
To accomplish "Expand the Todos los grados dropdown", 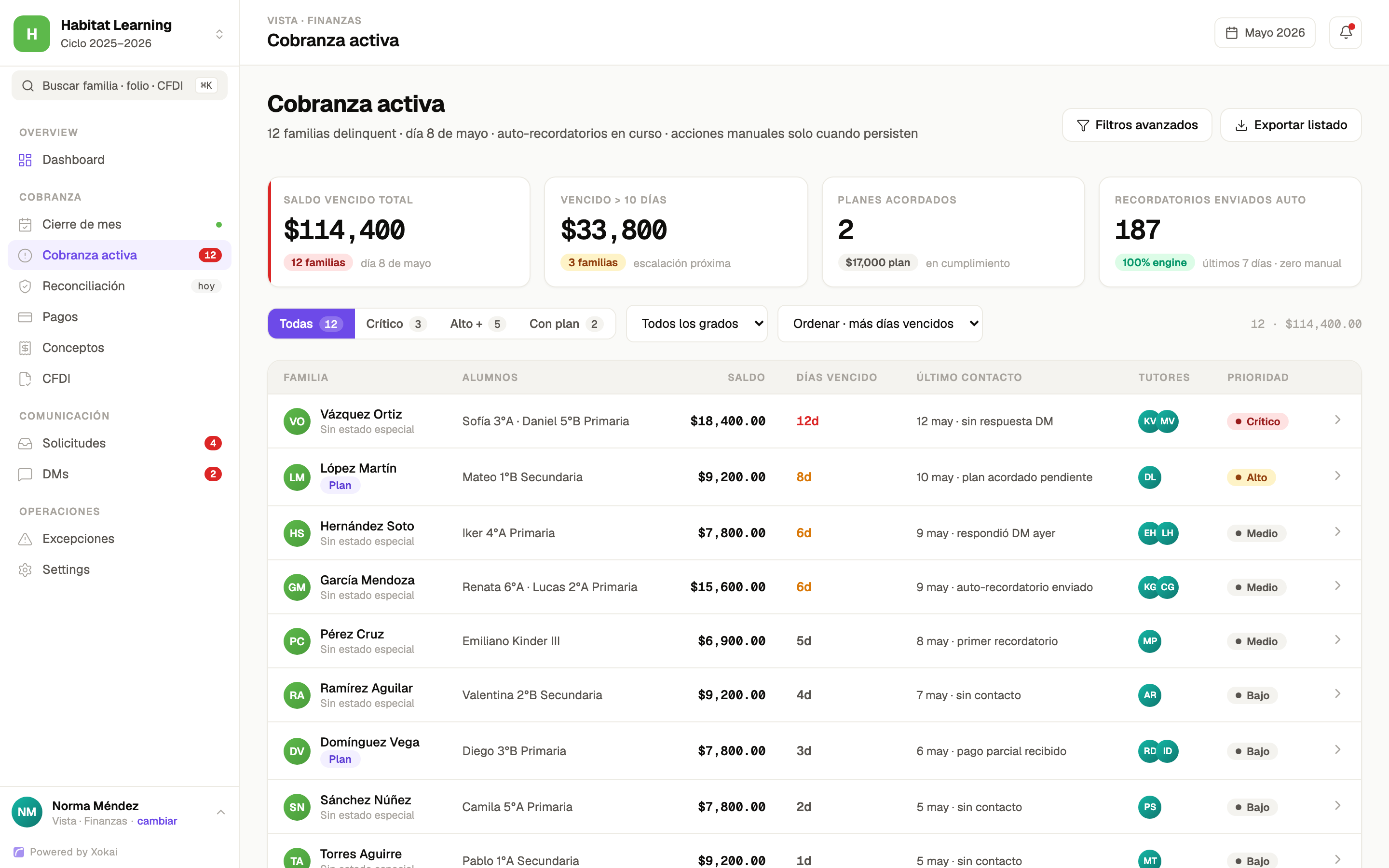I will 696,324.
